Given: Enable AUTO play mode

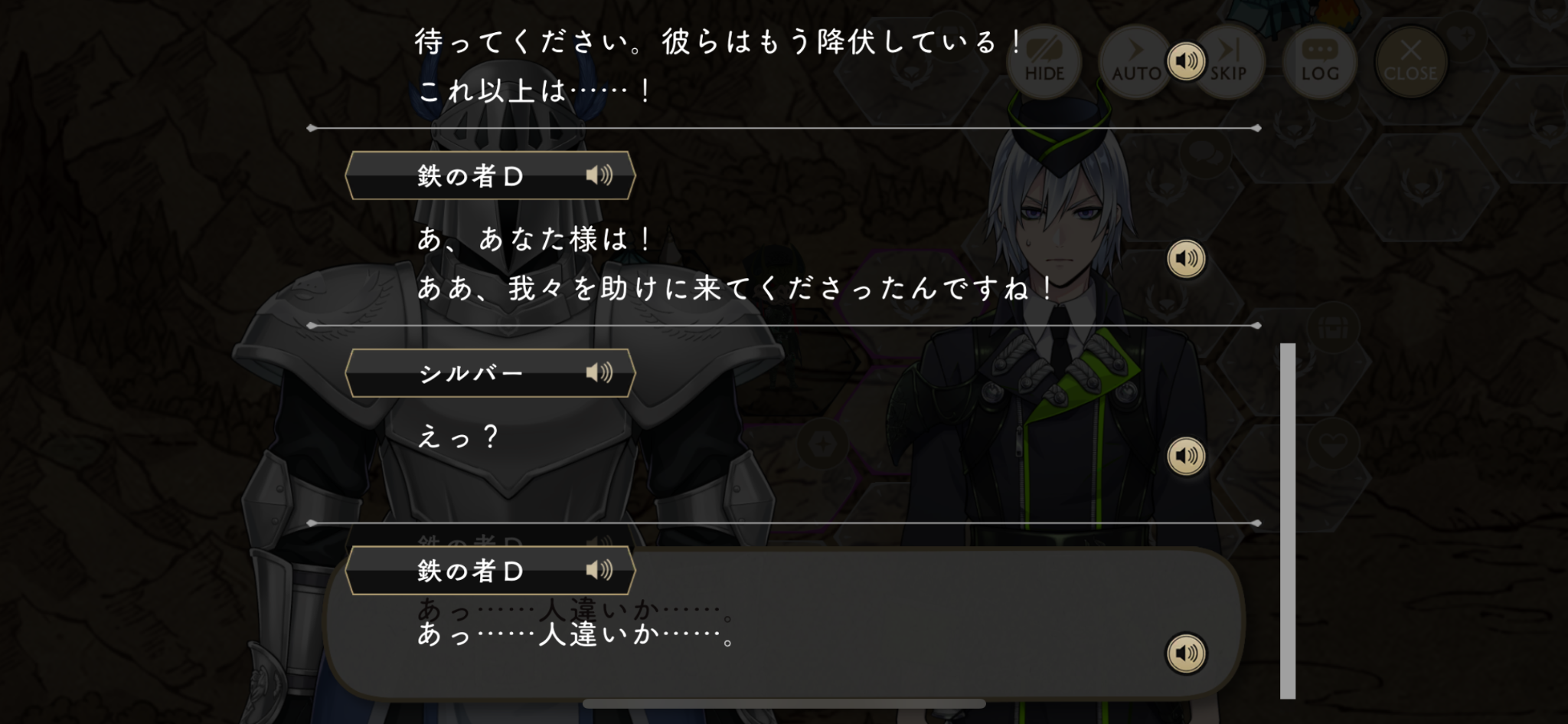Looking at the screenshot, I should coord(1135,61).
